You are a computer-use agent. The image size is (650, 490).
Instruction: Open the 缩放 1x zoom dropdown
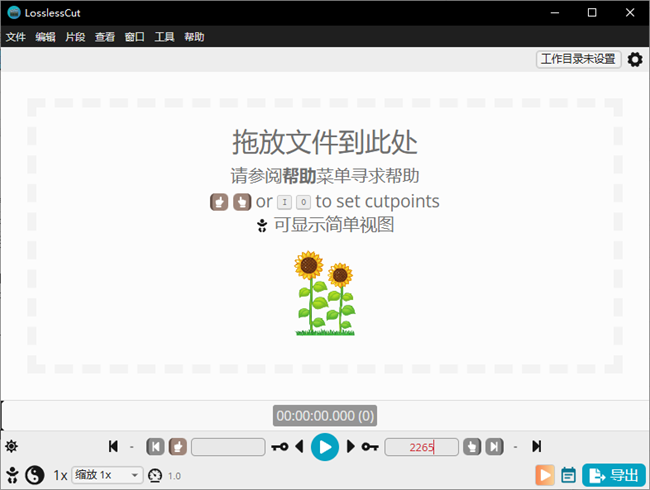108,475
